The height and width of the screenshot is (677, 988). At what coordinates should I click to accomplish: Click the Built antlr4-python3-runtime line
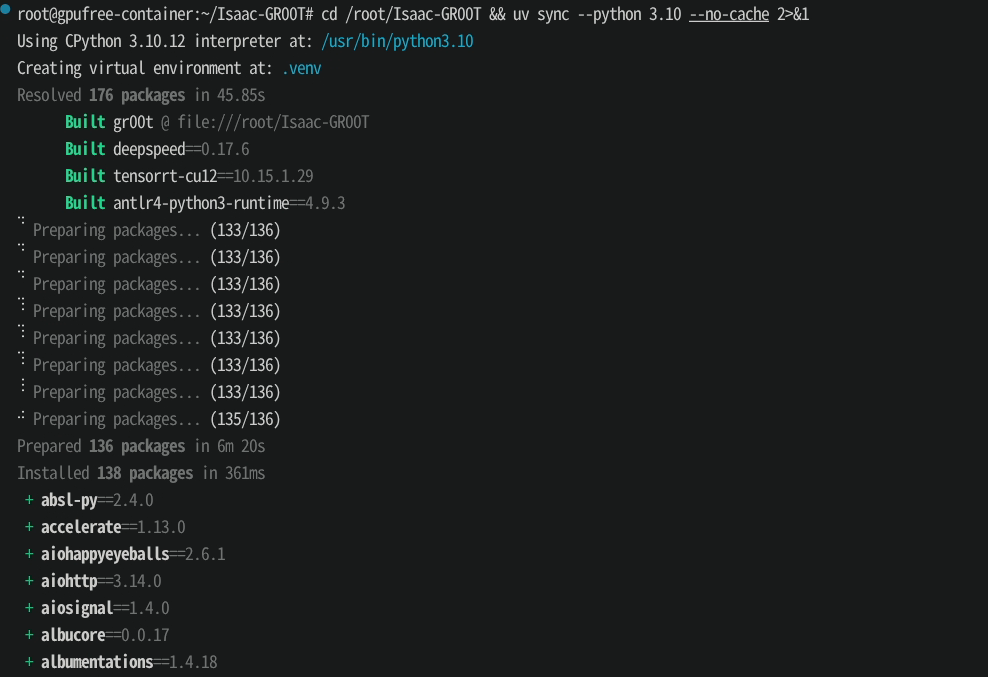[205, 204]
